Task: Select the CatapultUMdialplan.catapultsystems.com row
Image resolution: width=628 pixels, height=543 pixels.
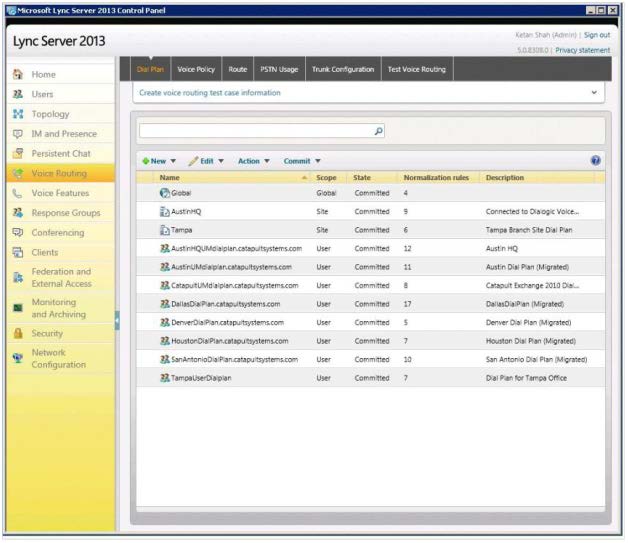Action: [x=370, y=285]
